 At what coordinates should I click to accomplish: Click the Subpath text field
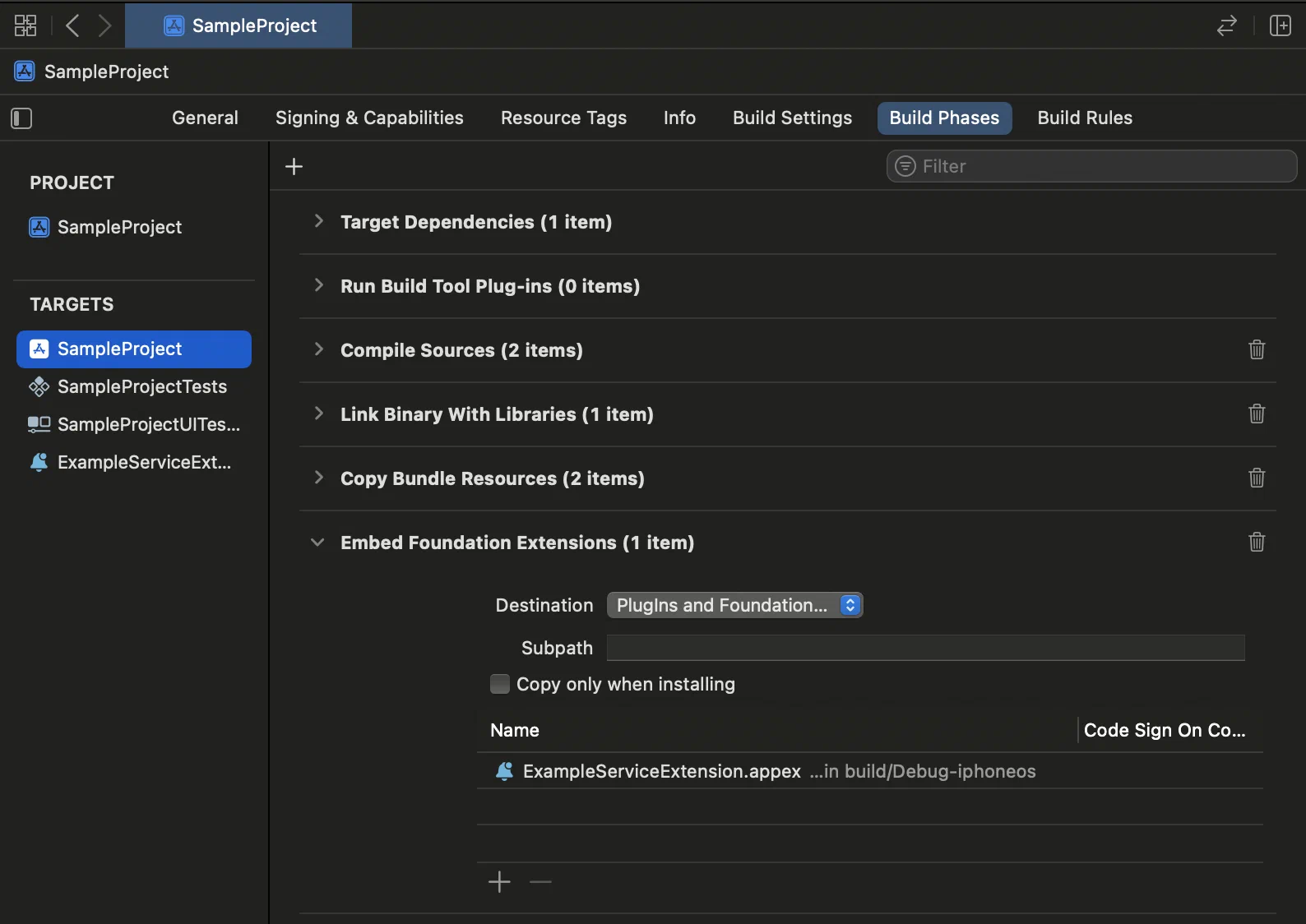(925, 648)
